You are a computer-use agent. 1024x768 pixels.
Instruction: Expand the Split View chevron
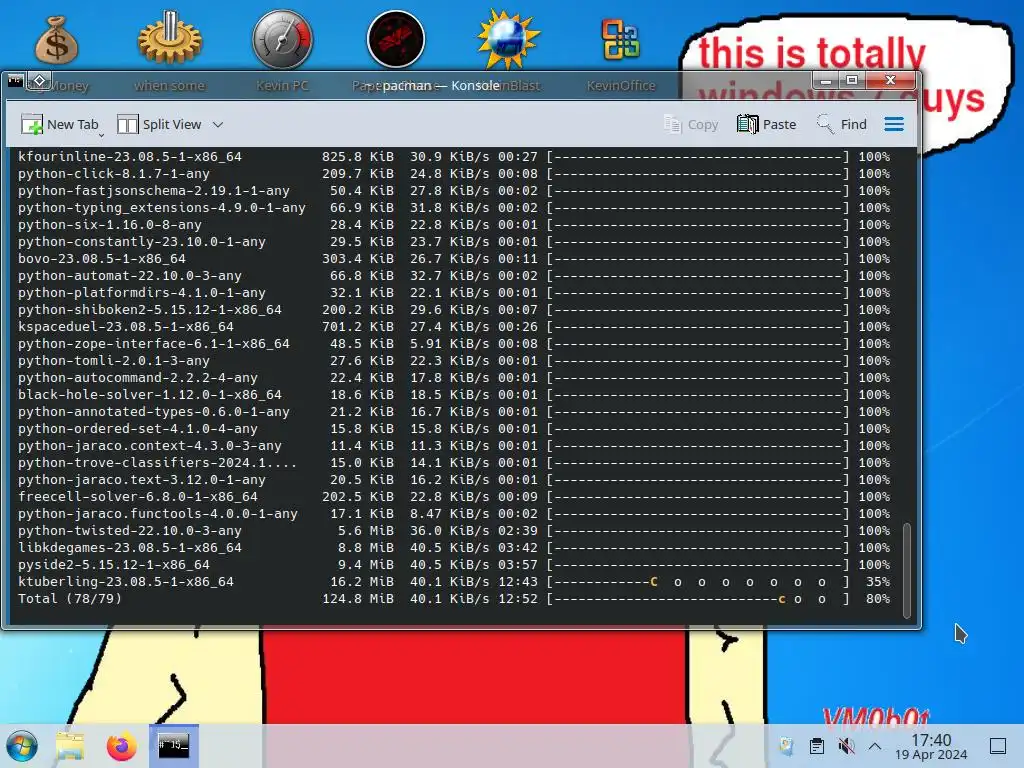pos(218,124)
